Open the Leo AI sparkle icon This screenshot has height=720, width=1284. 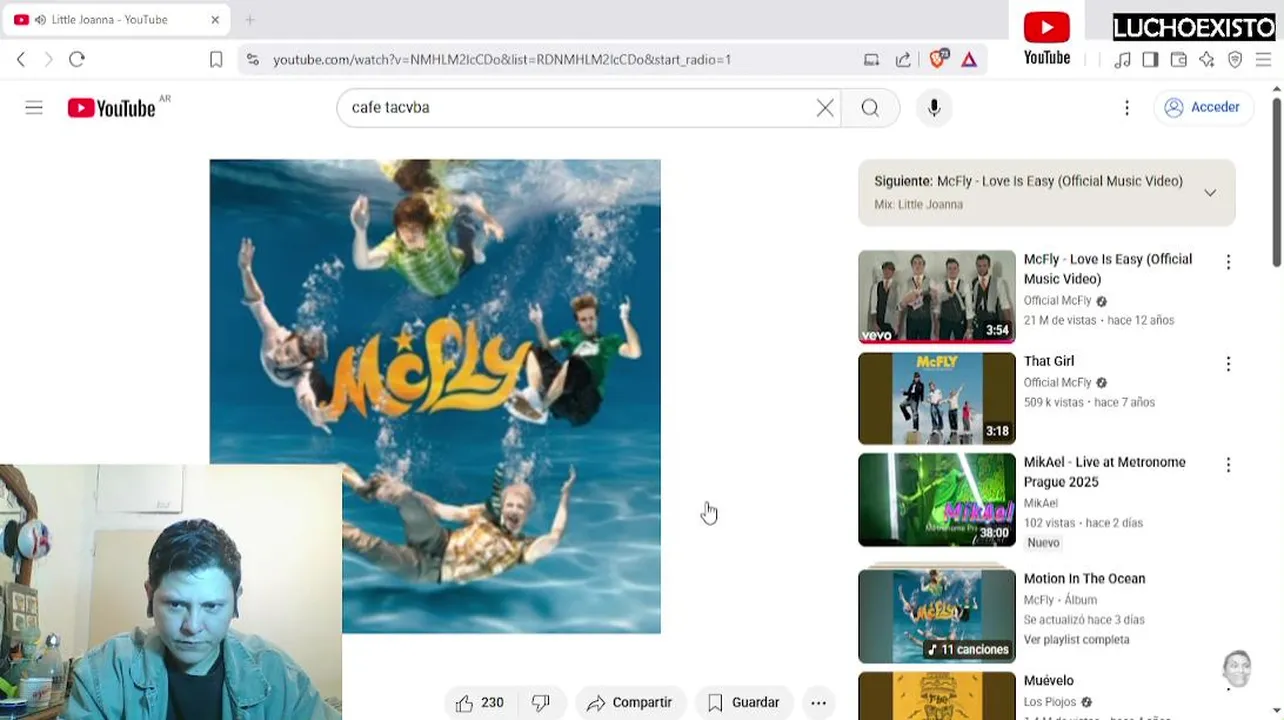1207,60
